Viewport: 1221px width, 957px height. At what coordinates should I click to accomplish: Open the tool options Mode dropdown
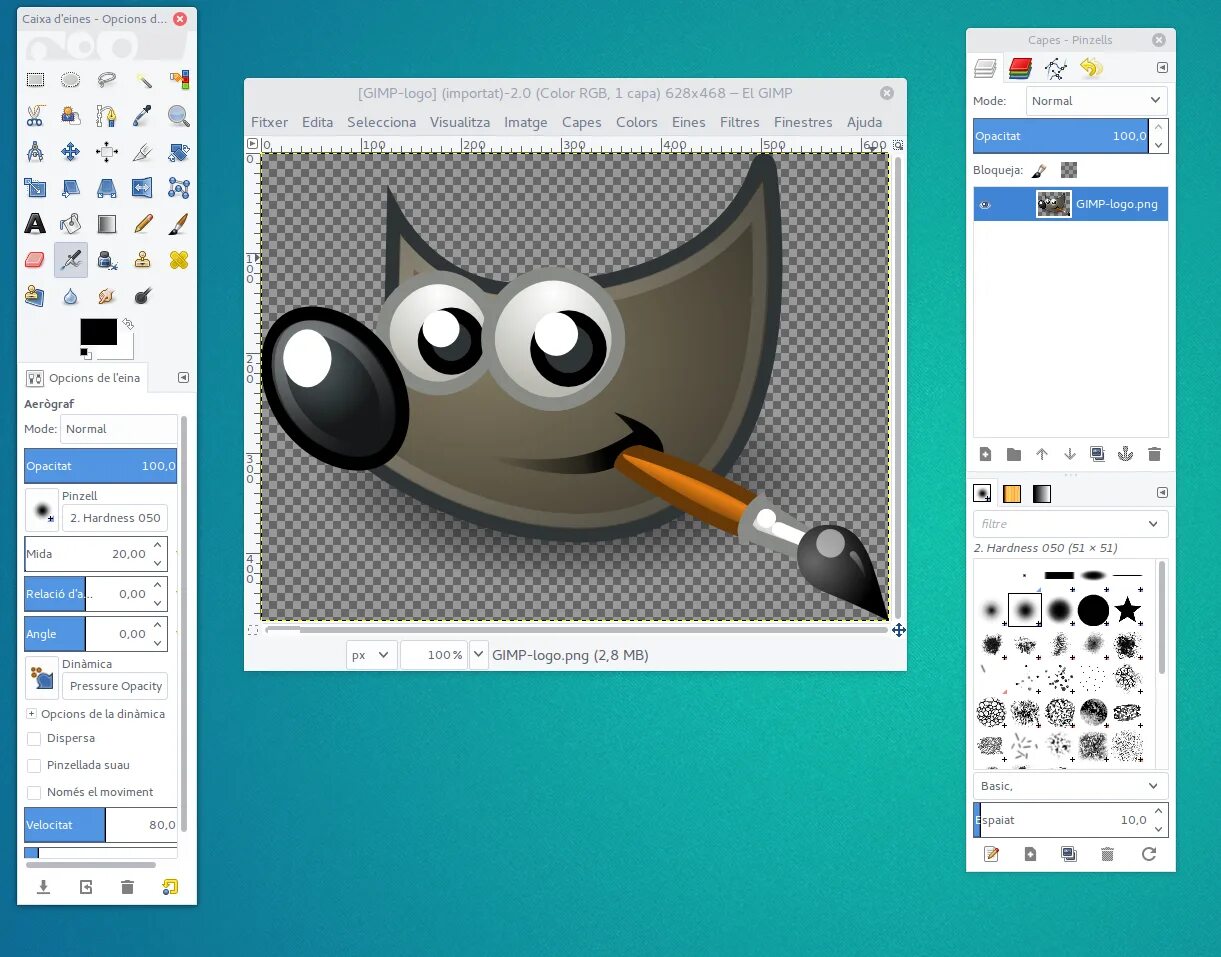(119, 429)
